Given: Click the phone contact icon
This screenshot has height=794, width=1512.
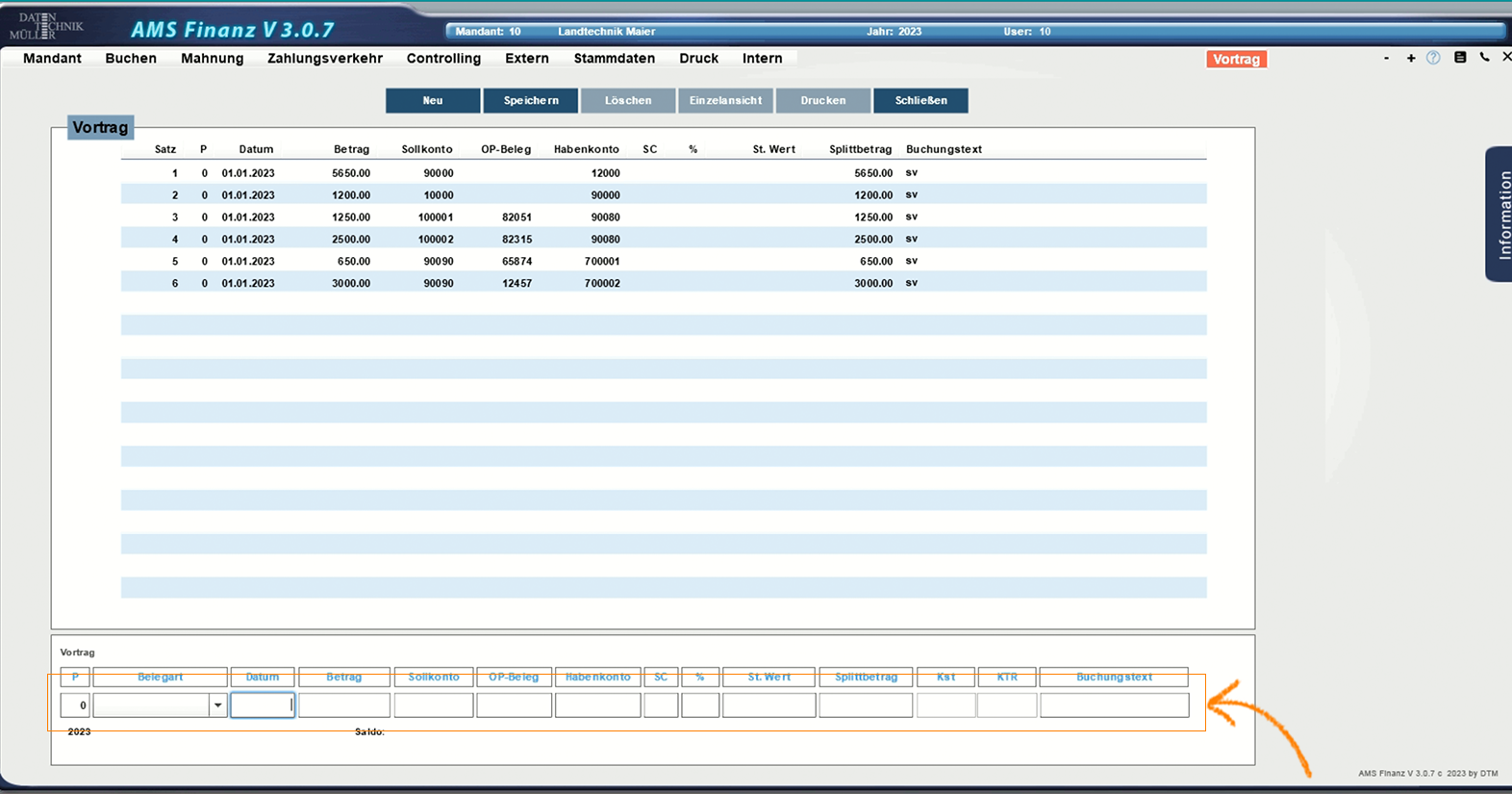Looking at the screenshot, I should [x=1484, y=58].
